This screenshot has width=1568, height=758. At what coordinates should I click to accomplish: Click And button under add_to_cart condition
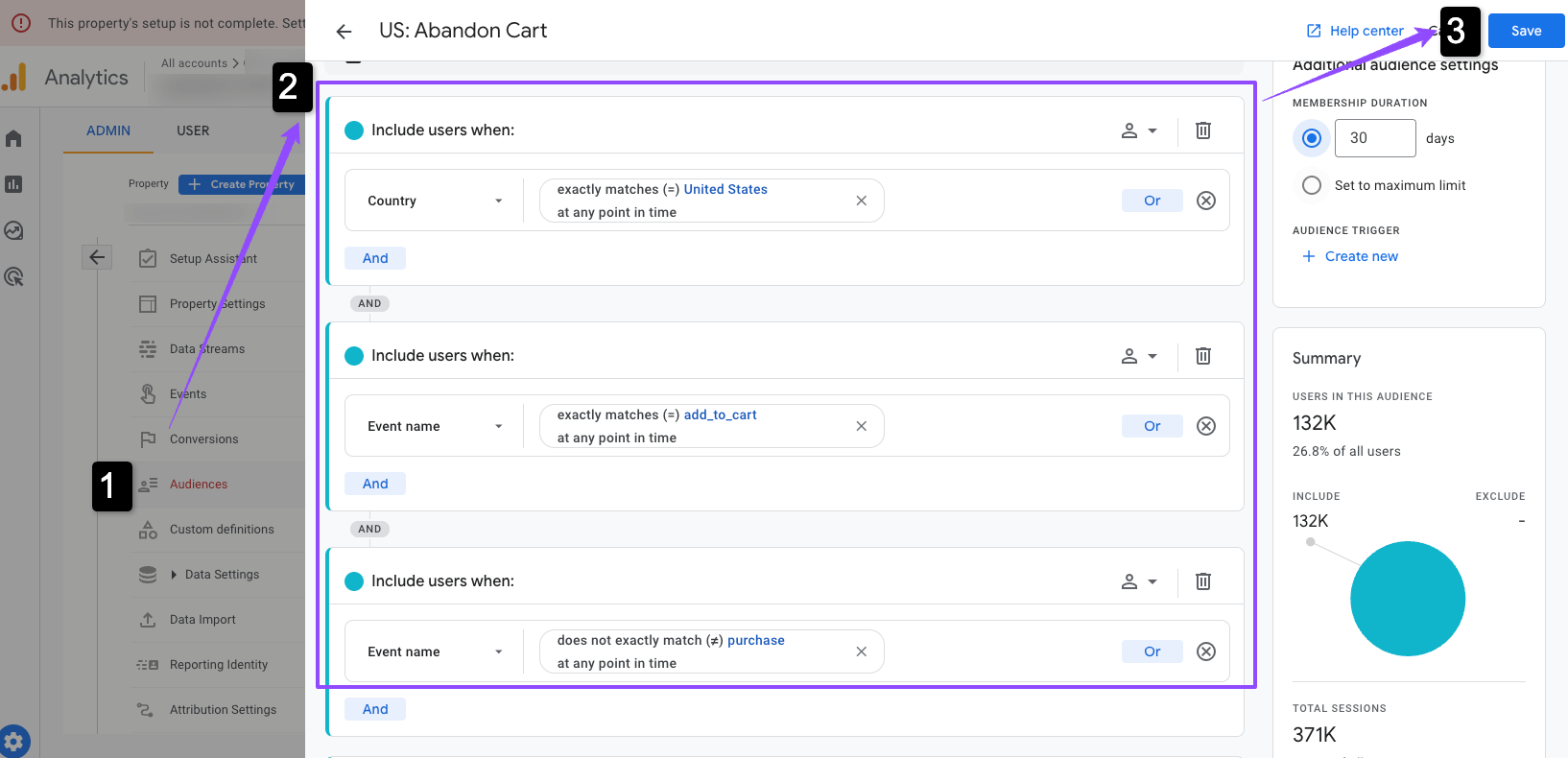[x=375, y=484]
